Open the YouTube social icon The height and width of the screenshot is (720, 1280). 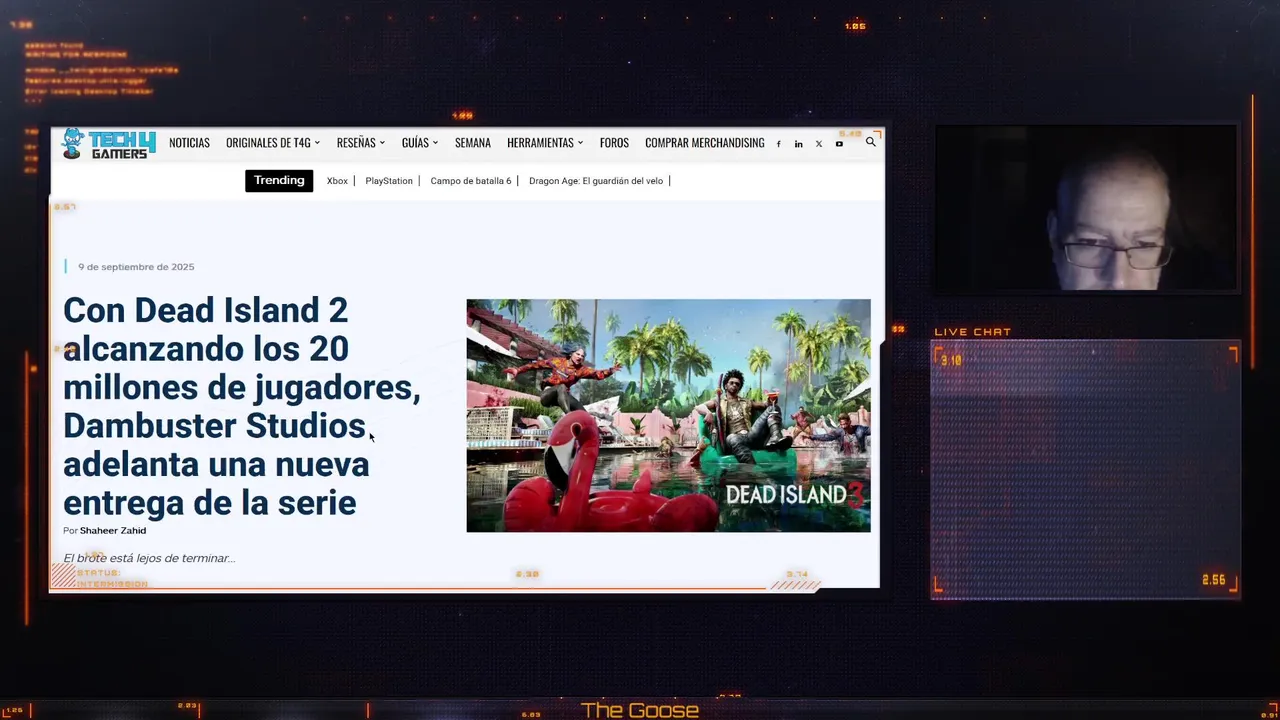pyautogui.click(x=839, y=144)
